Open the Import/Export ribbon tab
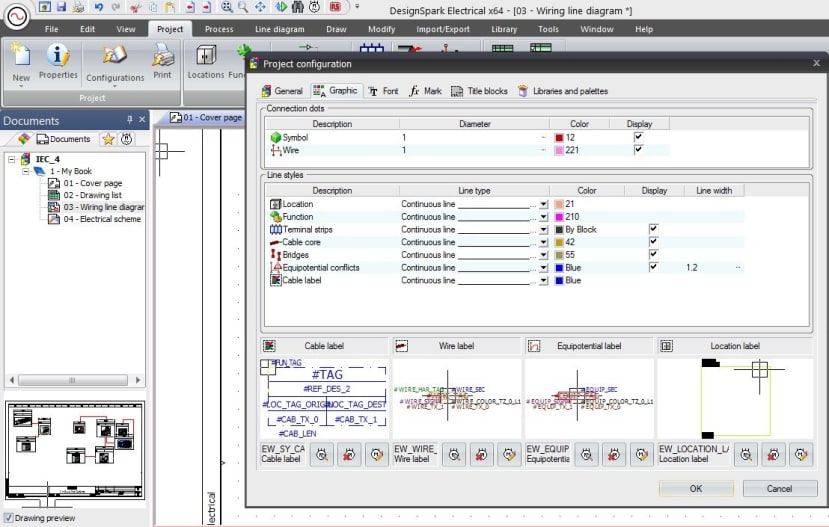The width and height of the screenshot is (829, 527). [443, 29]
